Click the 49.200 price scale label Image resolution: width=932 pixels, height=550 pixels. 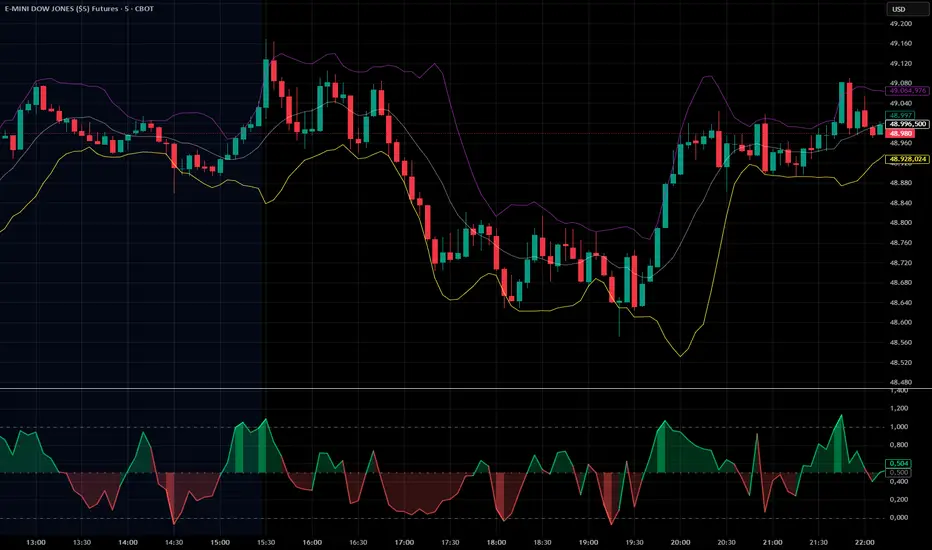point(900,24)
